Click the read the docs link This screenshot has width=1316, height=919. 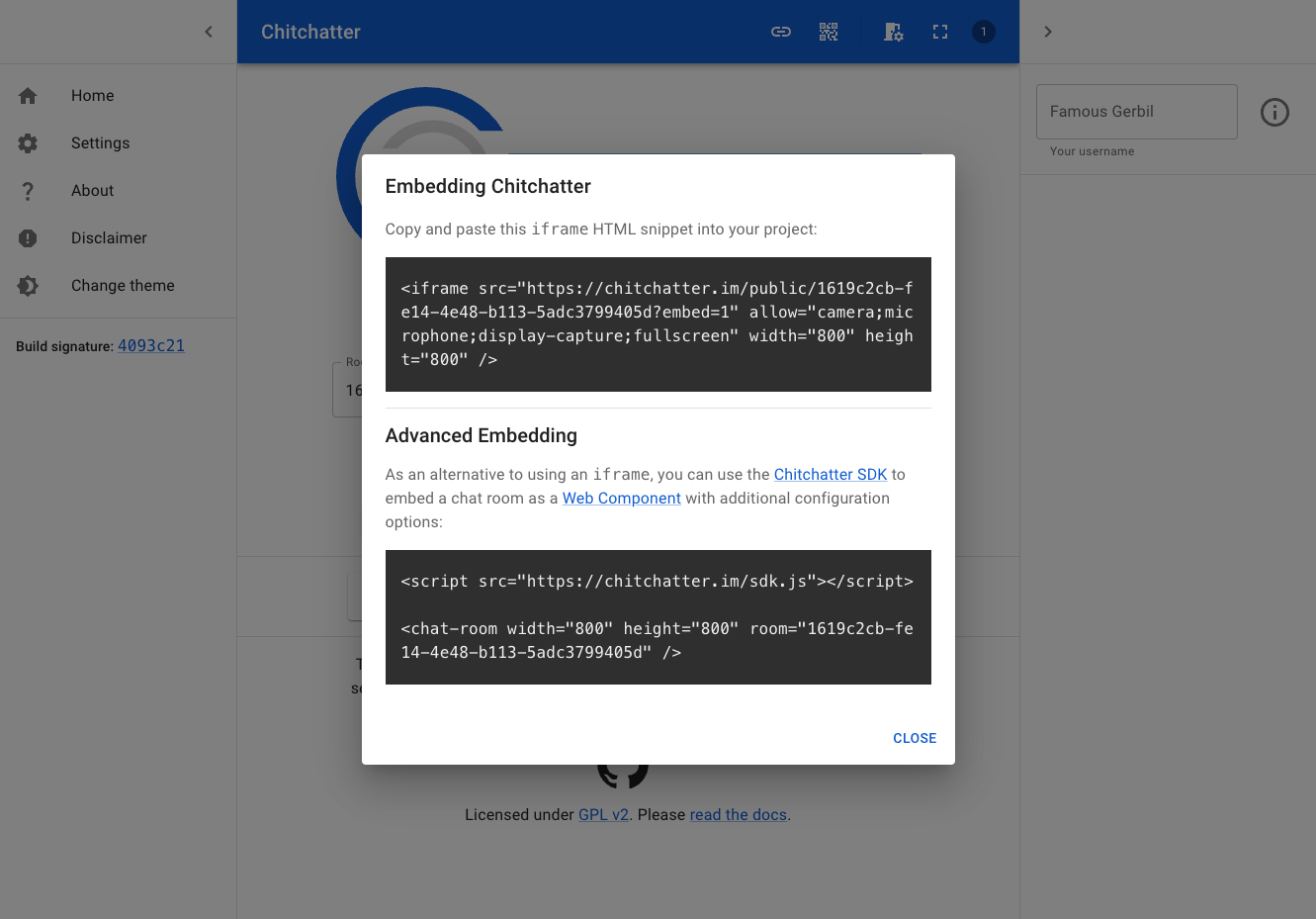739,815
